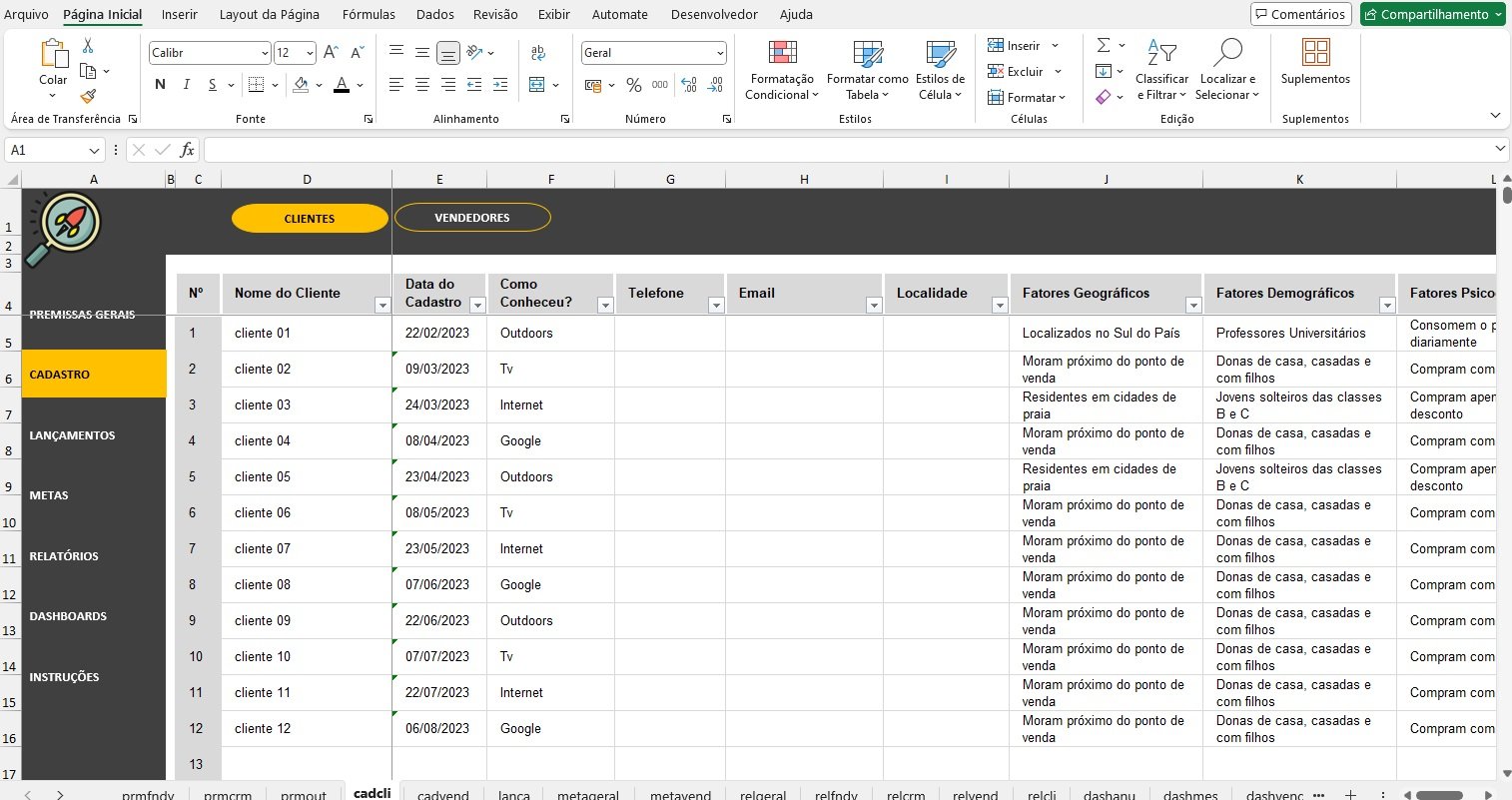This screenshot has width=1512, height=800.
Task: Open the Fórmulas ribbon tab
Action: 369,14
